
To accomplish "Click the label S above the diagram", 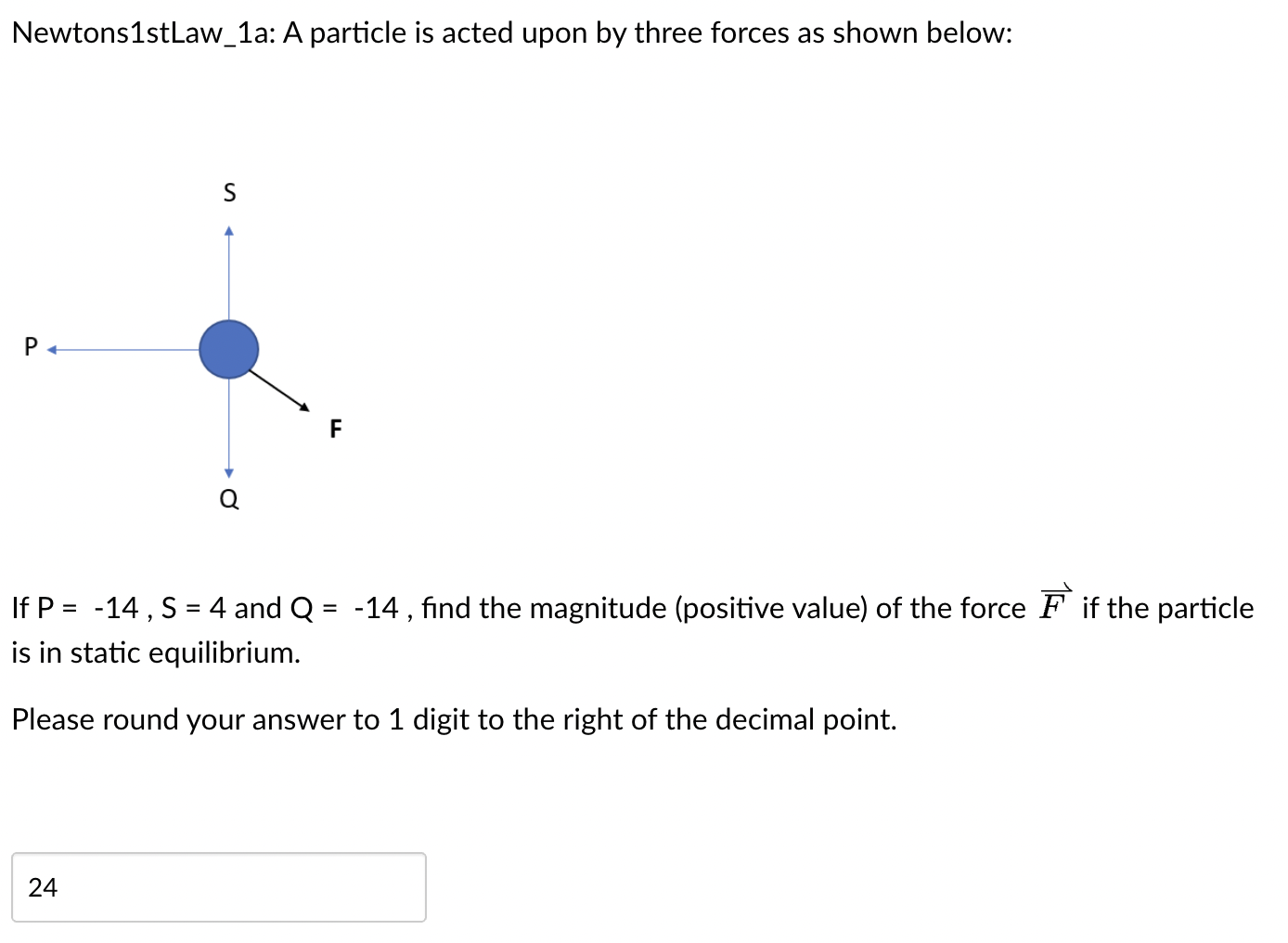I will point(229,191).
